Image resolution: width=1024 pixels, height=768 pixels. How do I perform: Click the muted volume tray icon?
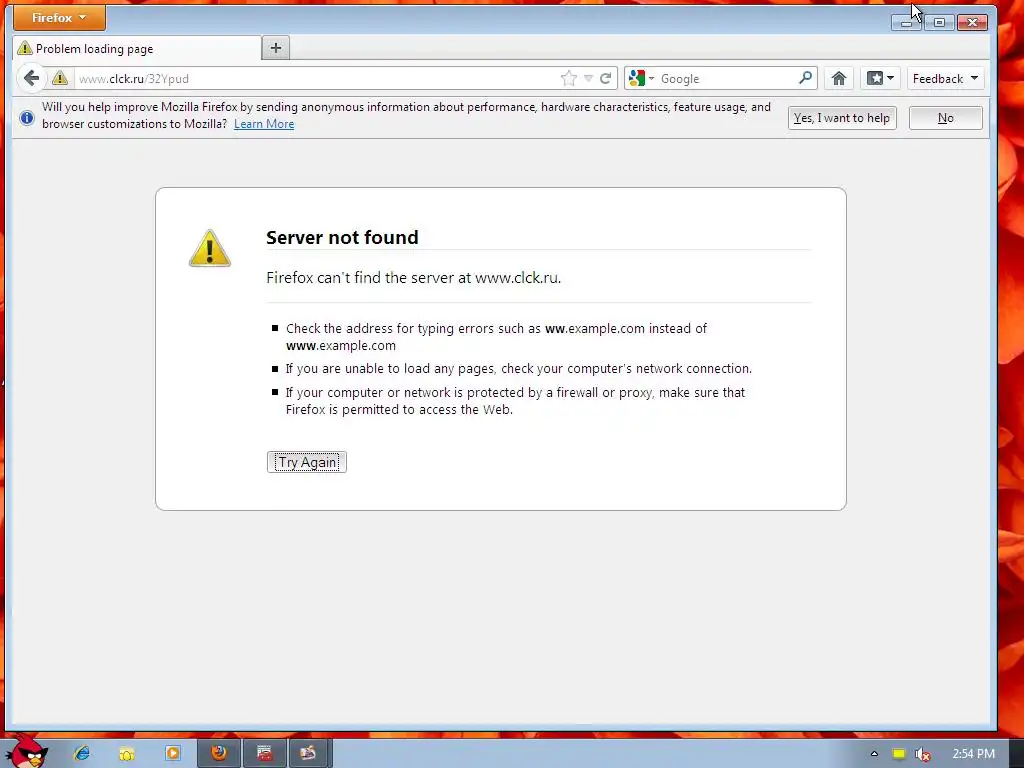tap(922, 754)
